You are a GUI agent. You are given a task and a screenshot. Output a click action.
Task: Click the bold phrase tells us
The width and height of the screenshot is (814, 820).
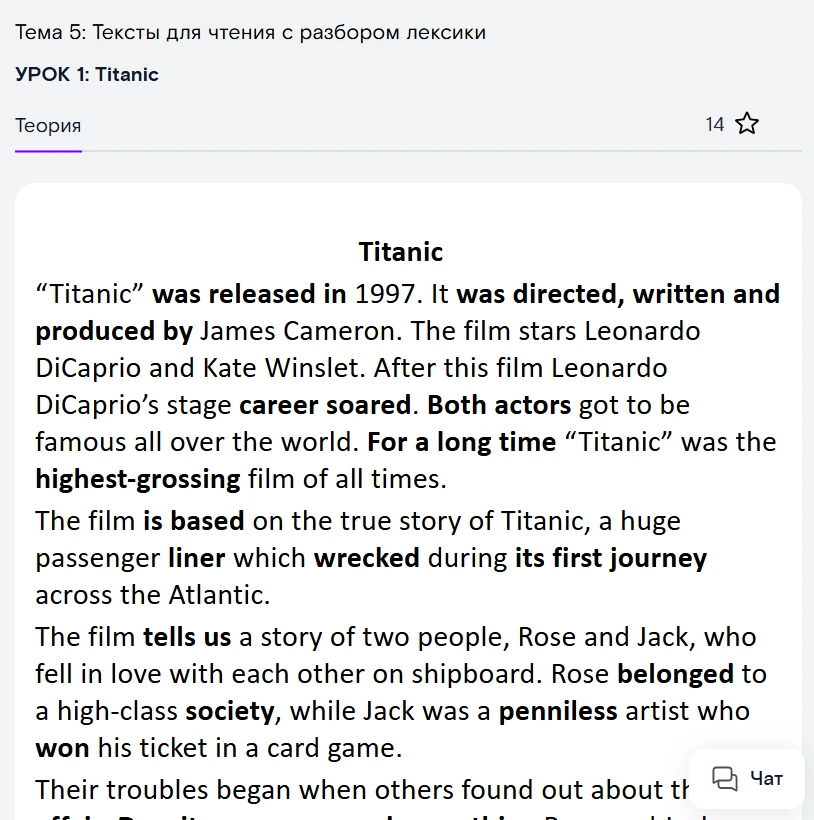pyautogui.click(x=187, y=637)
